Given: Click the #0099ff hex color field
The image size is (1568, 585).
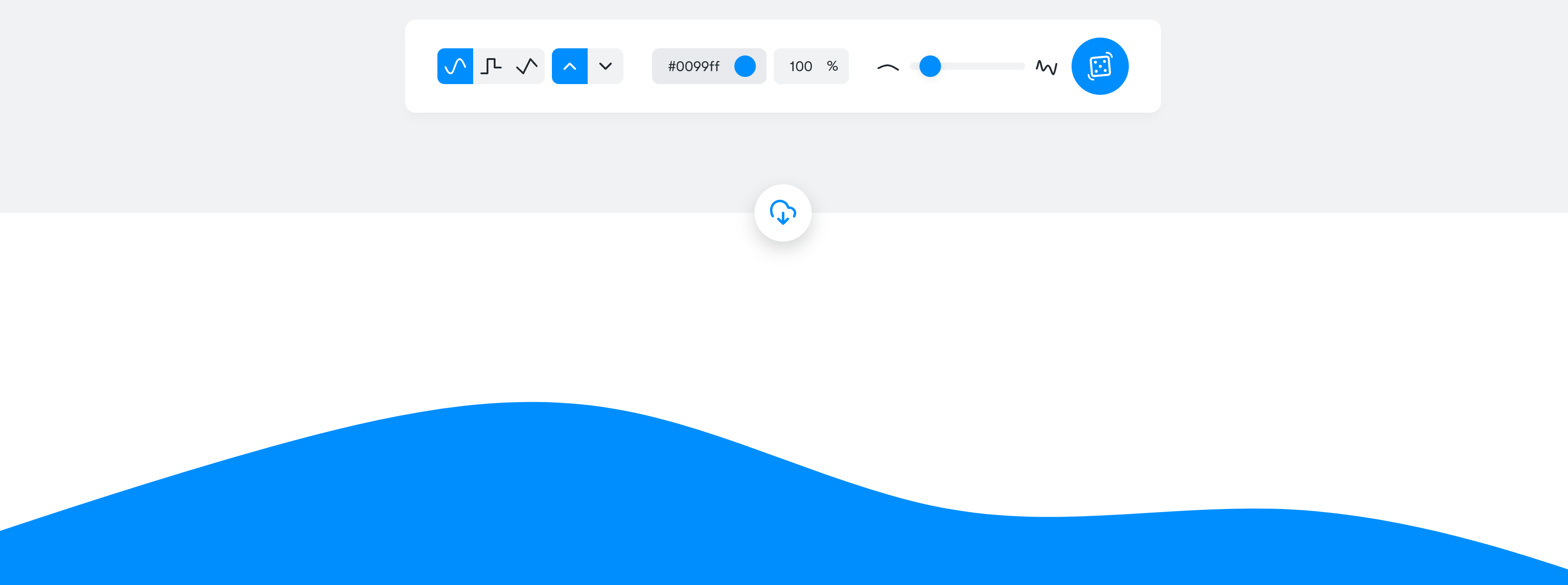Looking at the screenshot, I should click(x=693, y=66).
